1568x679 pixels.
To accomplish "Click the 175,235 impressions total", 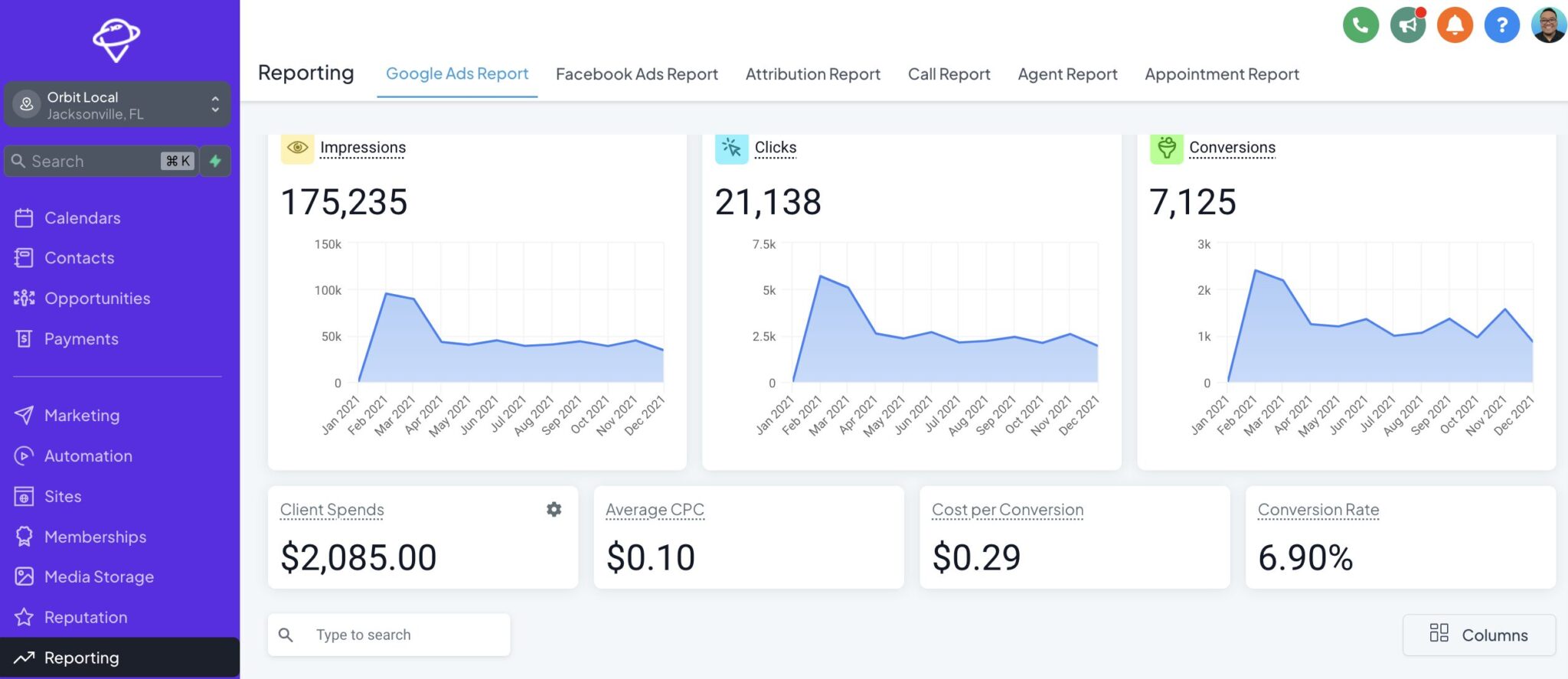I will 345,202.
